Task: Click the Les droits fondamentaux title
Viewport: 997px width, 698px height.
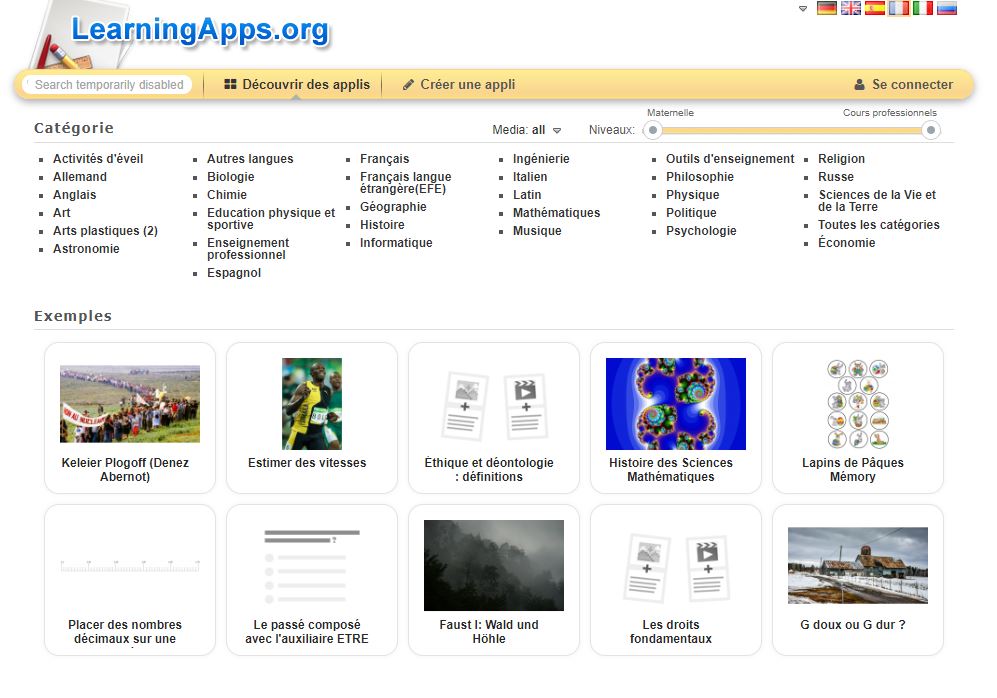Action: tap(671, 632)
